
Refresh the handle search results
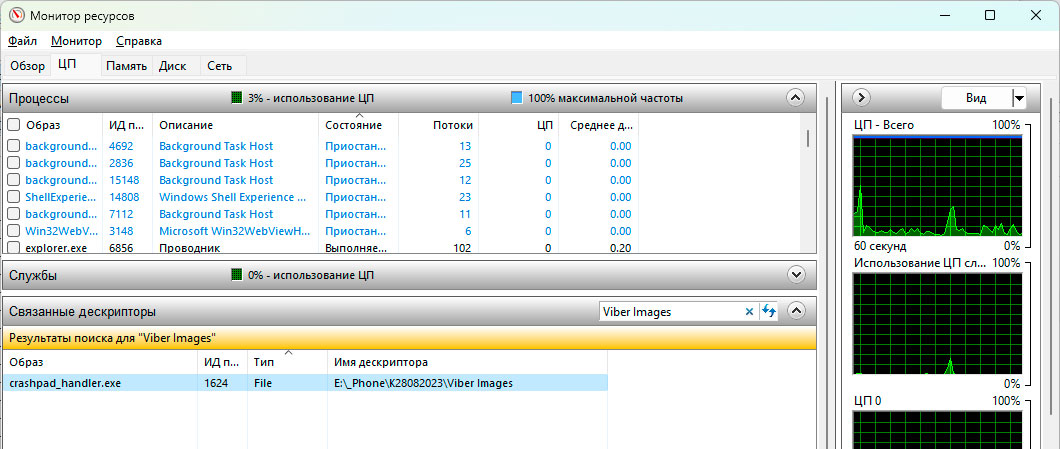tap(769, 311)
